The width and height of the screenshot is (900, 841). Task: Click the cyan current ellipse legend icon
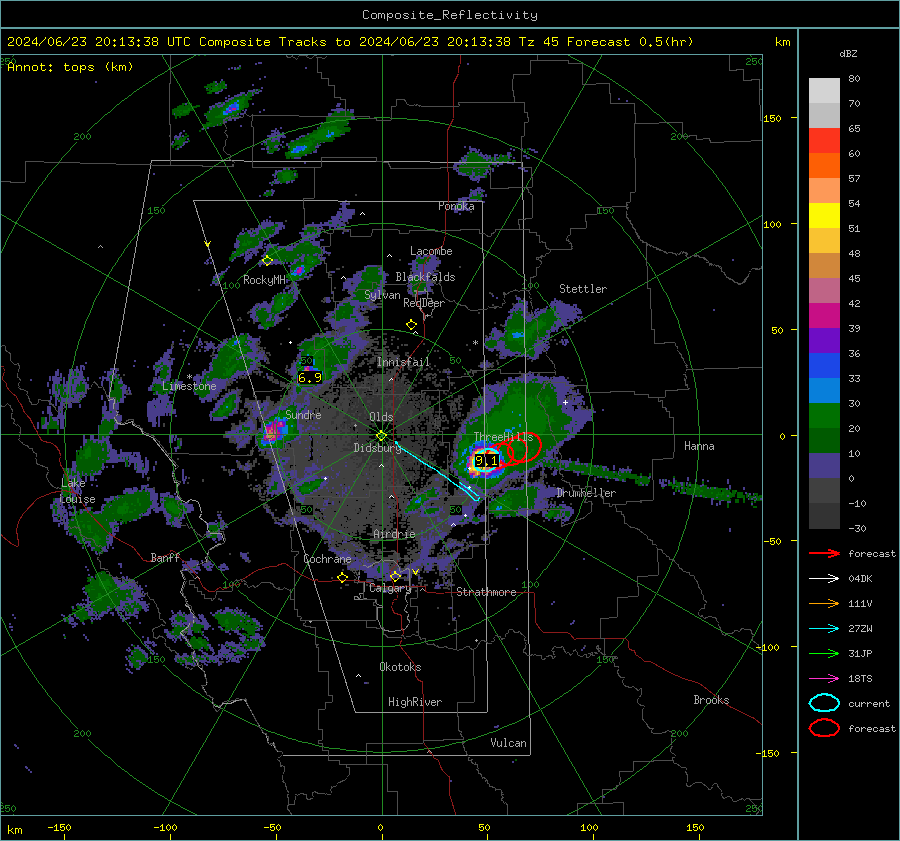(824, 703)
